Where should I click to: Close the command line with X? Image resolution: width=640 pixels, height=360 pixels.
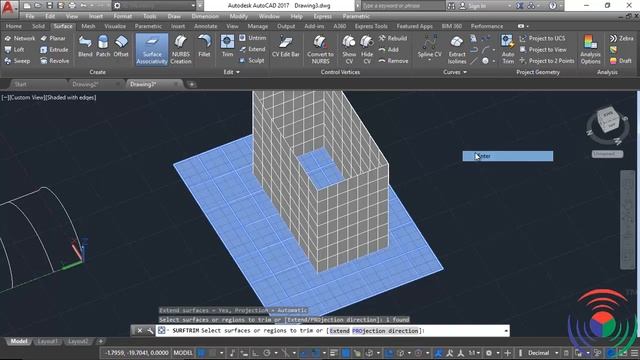140,331
